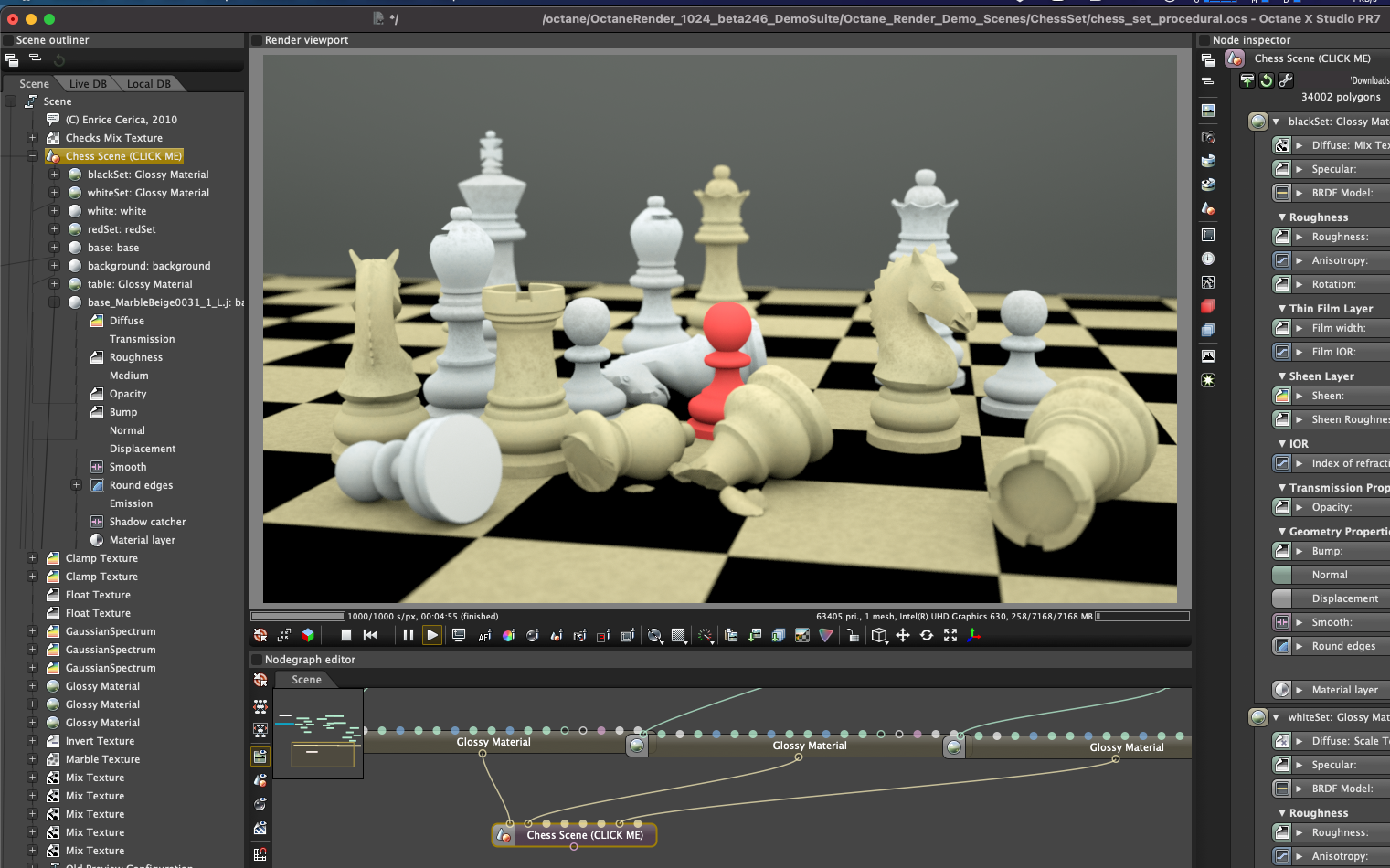This screenshot has width=1390, height=868.
Task: Click the red cube icon in inspector sidebar
Action: point(1208,306)
